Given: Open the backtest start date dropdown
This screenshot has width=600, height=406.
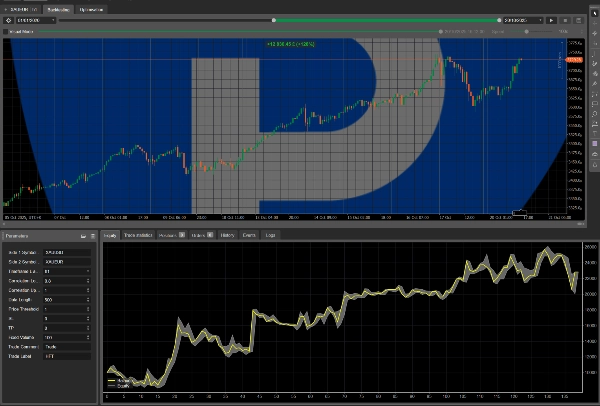Looking at the screenshot, I should (35, 20).
